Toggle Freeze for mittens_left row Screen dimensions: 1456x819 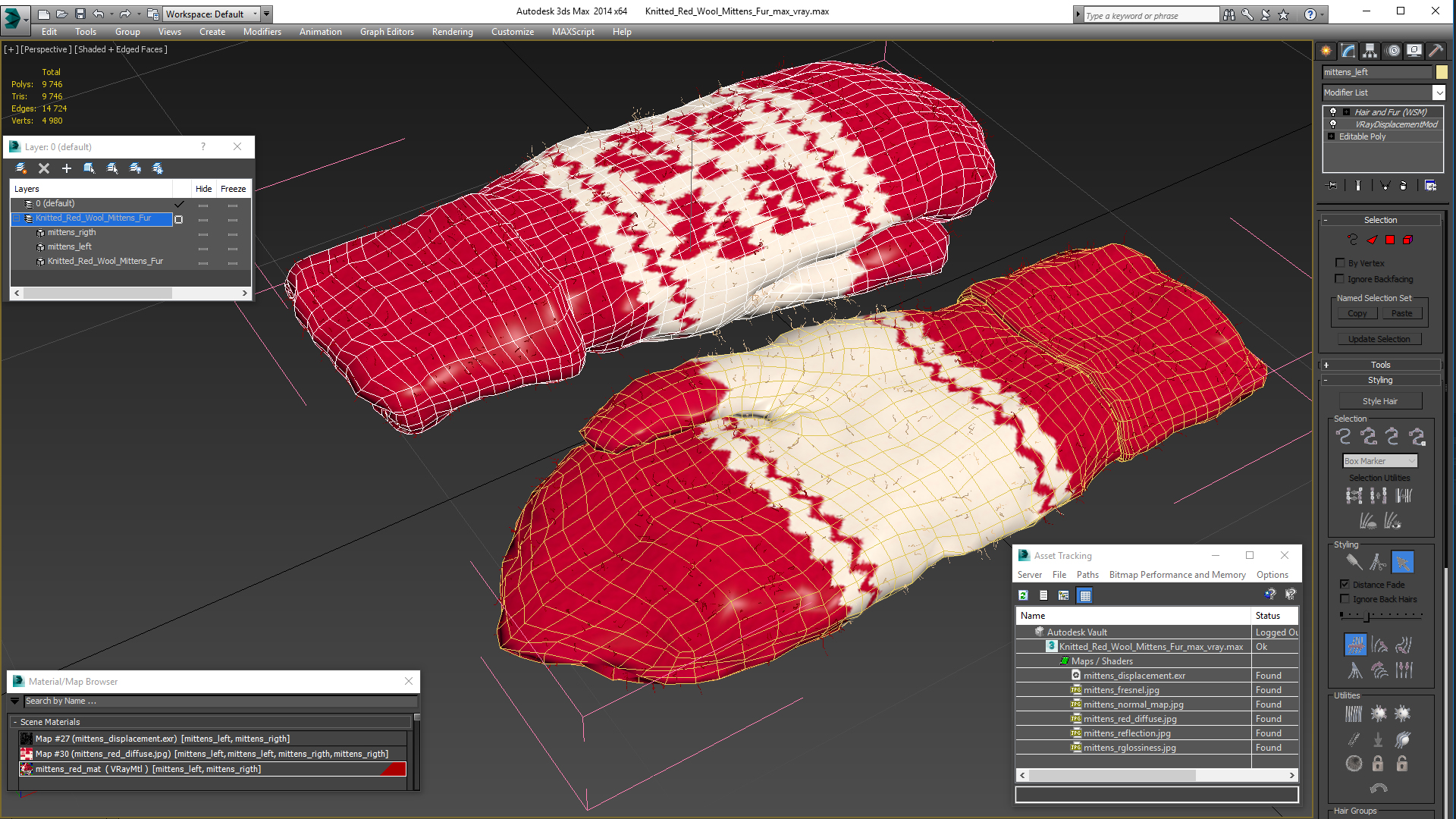(233, 249)
